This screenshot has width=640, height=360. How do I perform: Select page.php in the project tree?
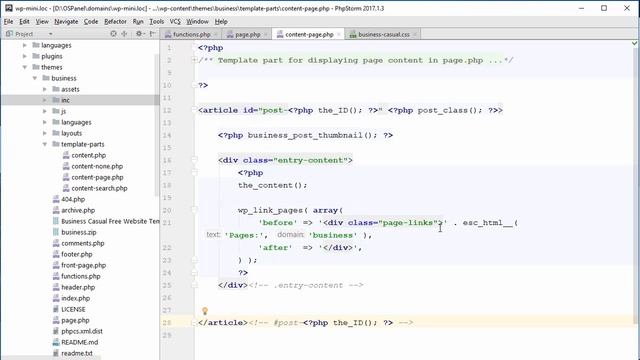pos(75,321)
